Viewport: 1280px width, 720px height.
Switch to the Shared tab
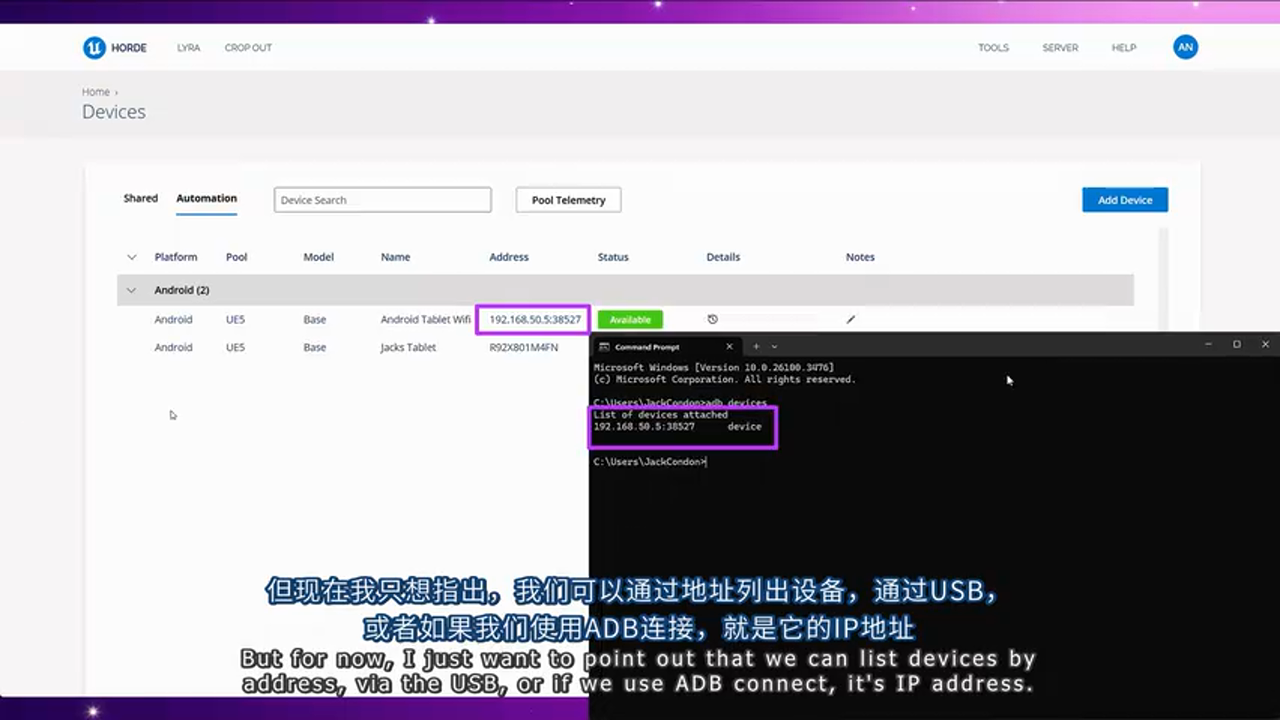tap(140, 198)
